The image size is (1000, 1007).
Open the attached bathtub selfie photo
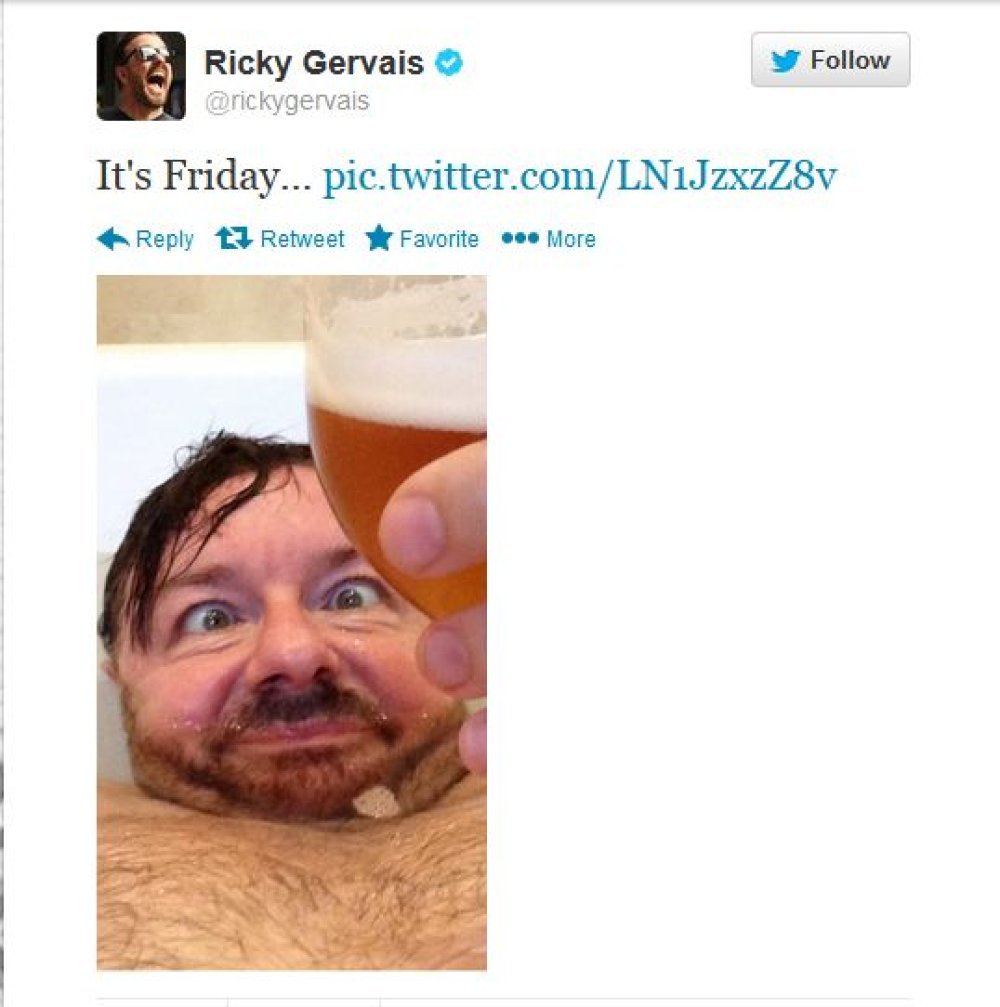(x=292, y=622)
